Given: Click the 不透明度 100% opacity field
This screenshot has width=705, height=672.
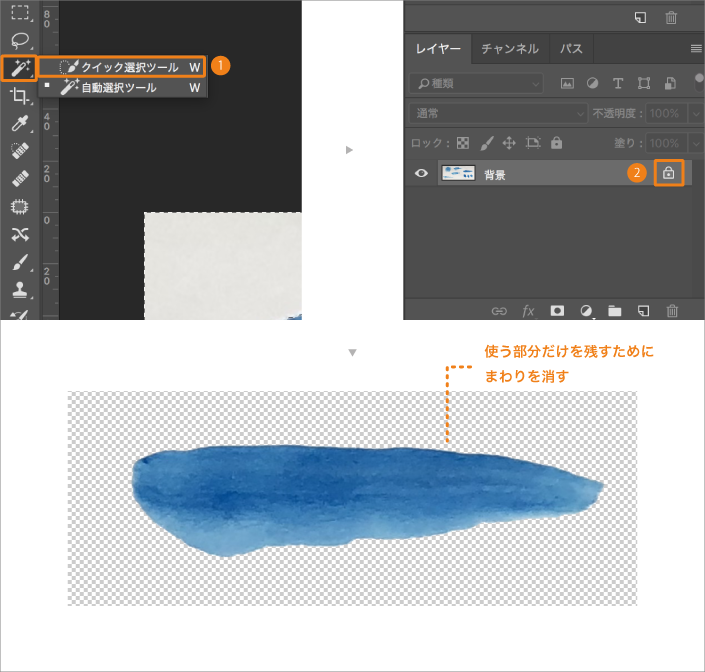Looking at the screenshot, I should pyautogui.click(x=666, y=113).
